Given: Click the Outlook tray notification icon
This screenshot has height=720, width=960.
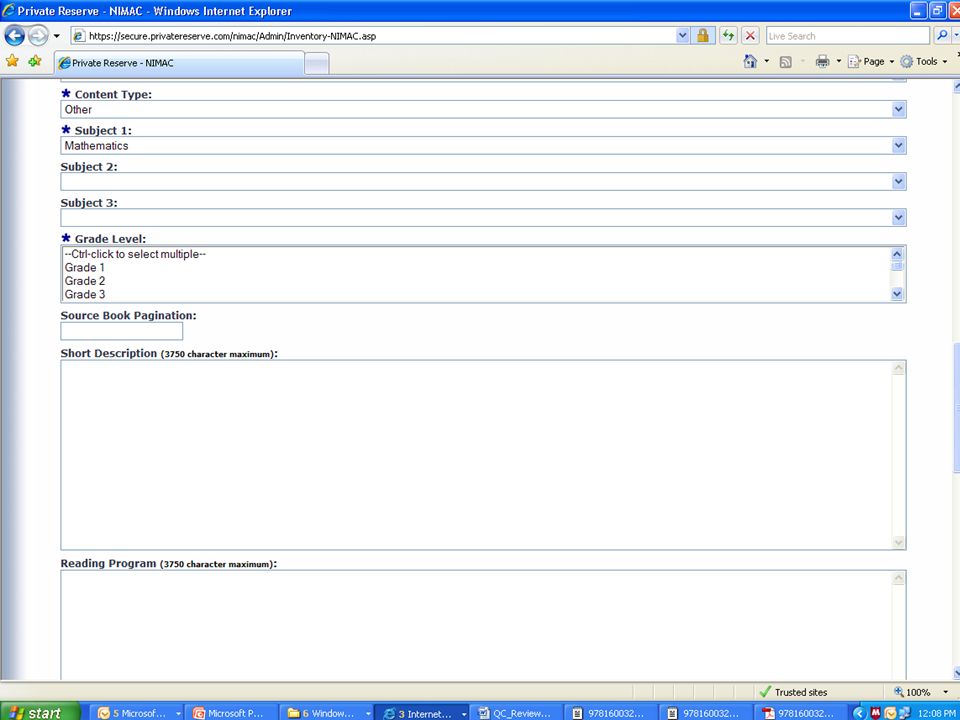Looking at the screenshot, I should tap(890, 713).
